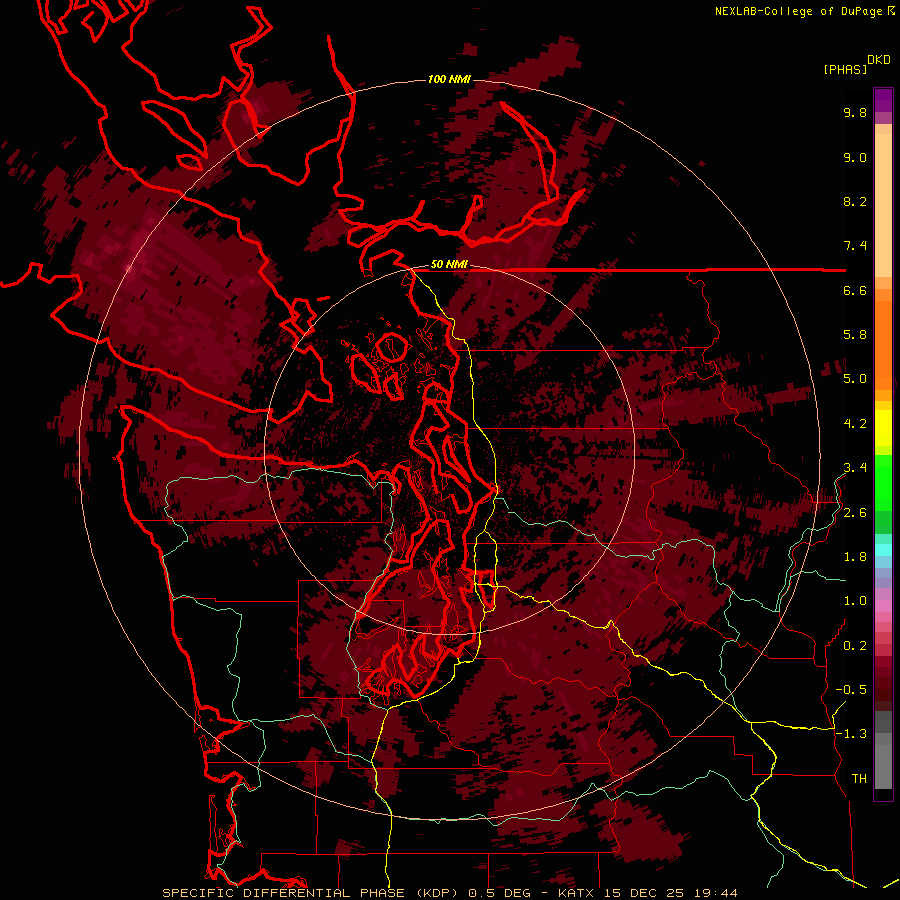Select the 6.6 scale label
The height and width of the screenshot is (900, 900).
[855, 290]
